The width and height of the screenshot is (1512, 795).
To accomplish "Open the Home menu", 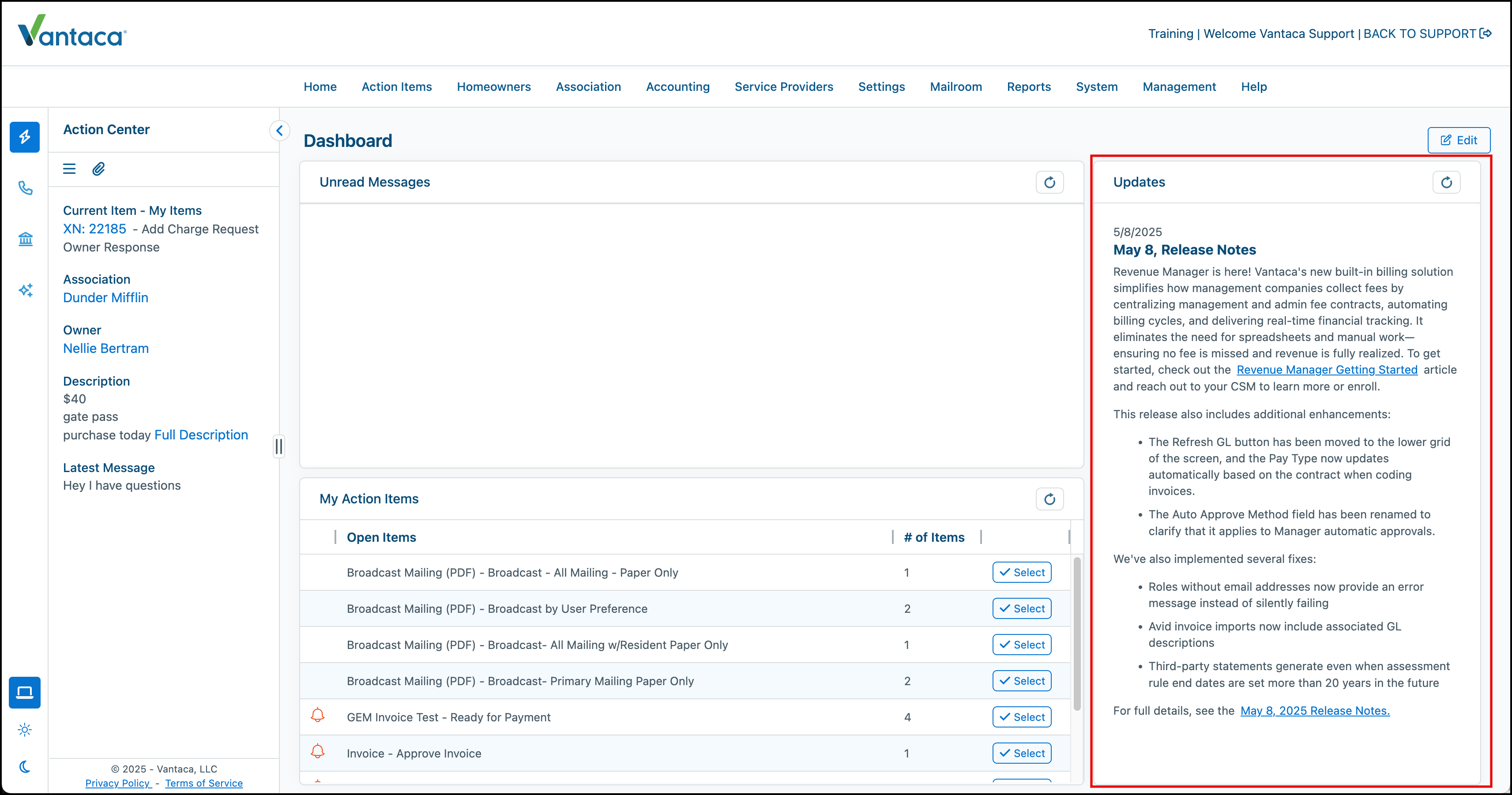I will [320, 87].
